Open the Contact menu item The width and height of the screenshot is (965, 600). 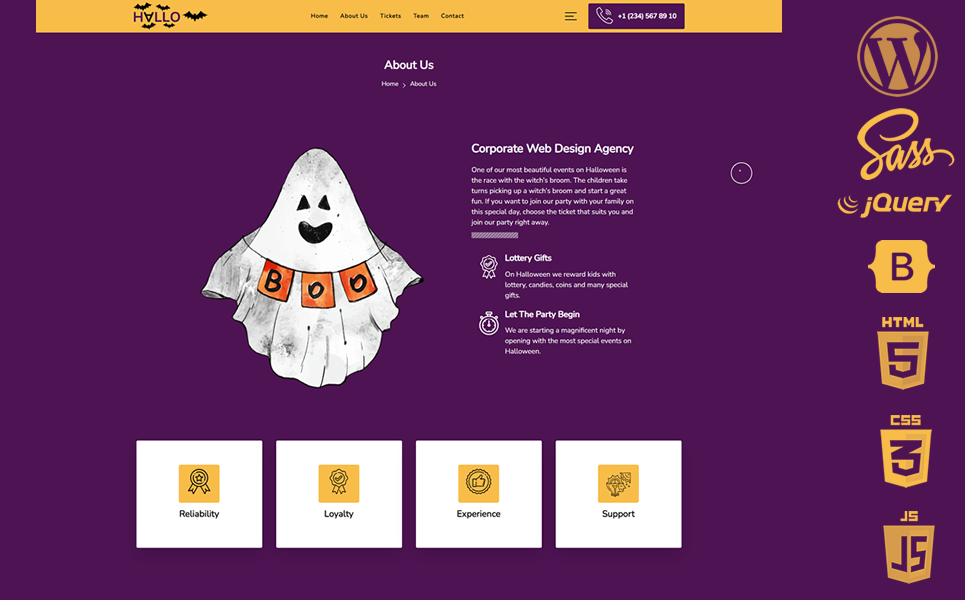[452, 16]
